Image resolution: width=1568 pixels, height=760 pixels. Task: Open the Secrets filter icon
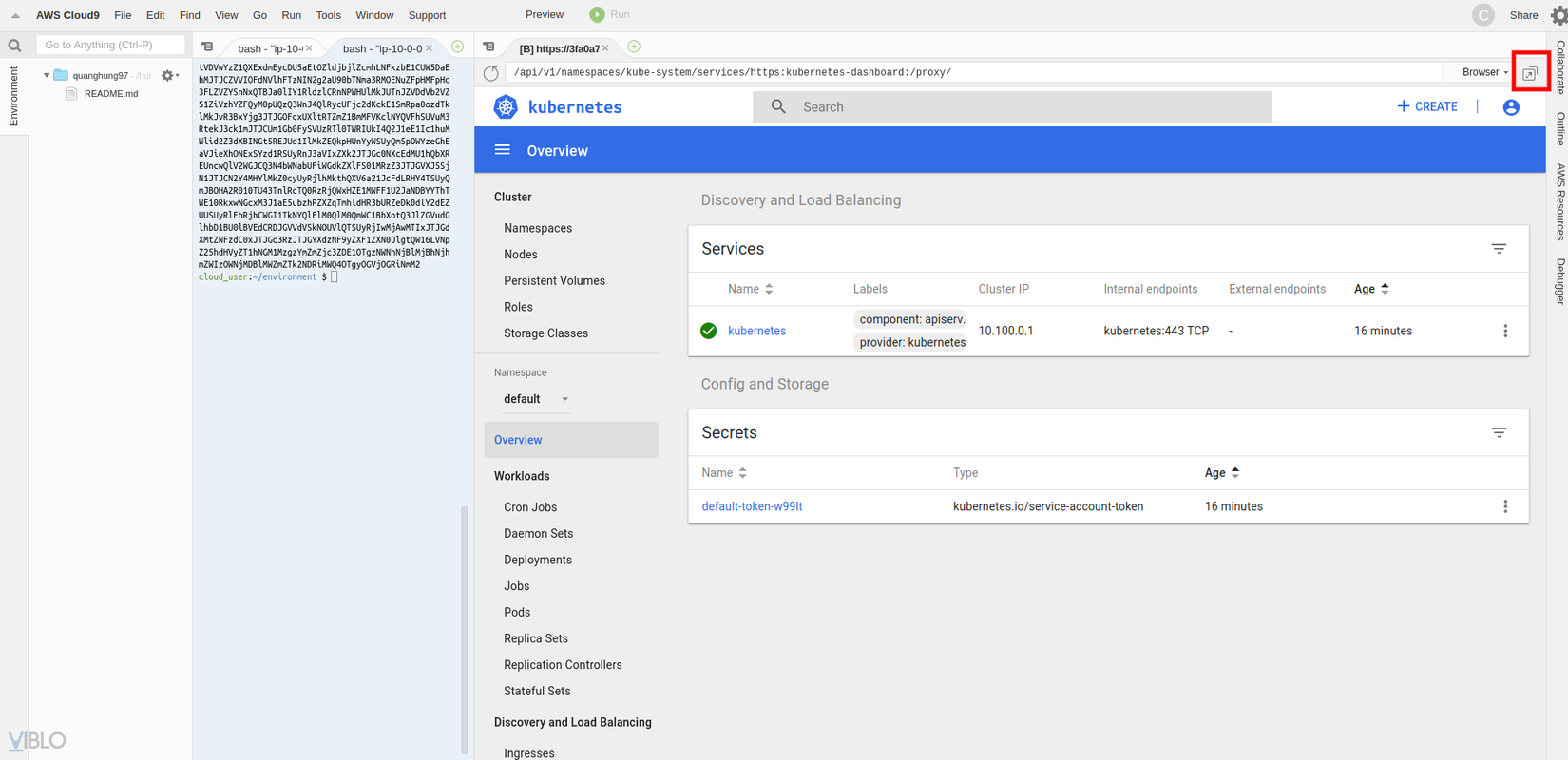coord(1499,433)
